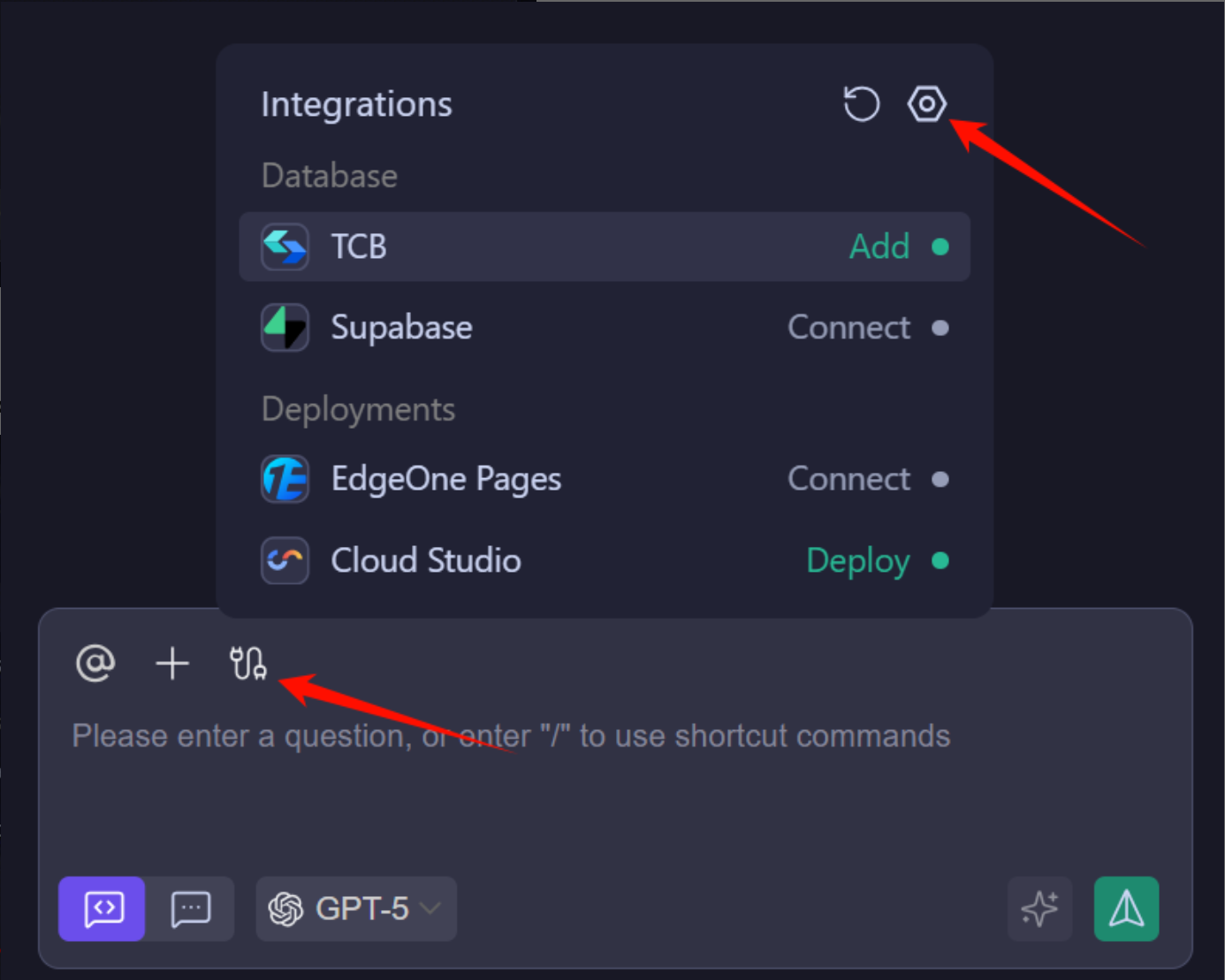Click Deploy next to Cloud Studio
This screenshot has width=1225, height=980.
[x=857, y=560]
